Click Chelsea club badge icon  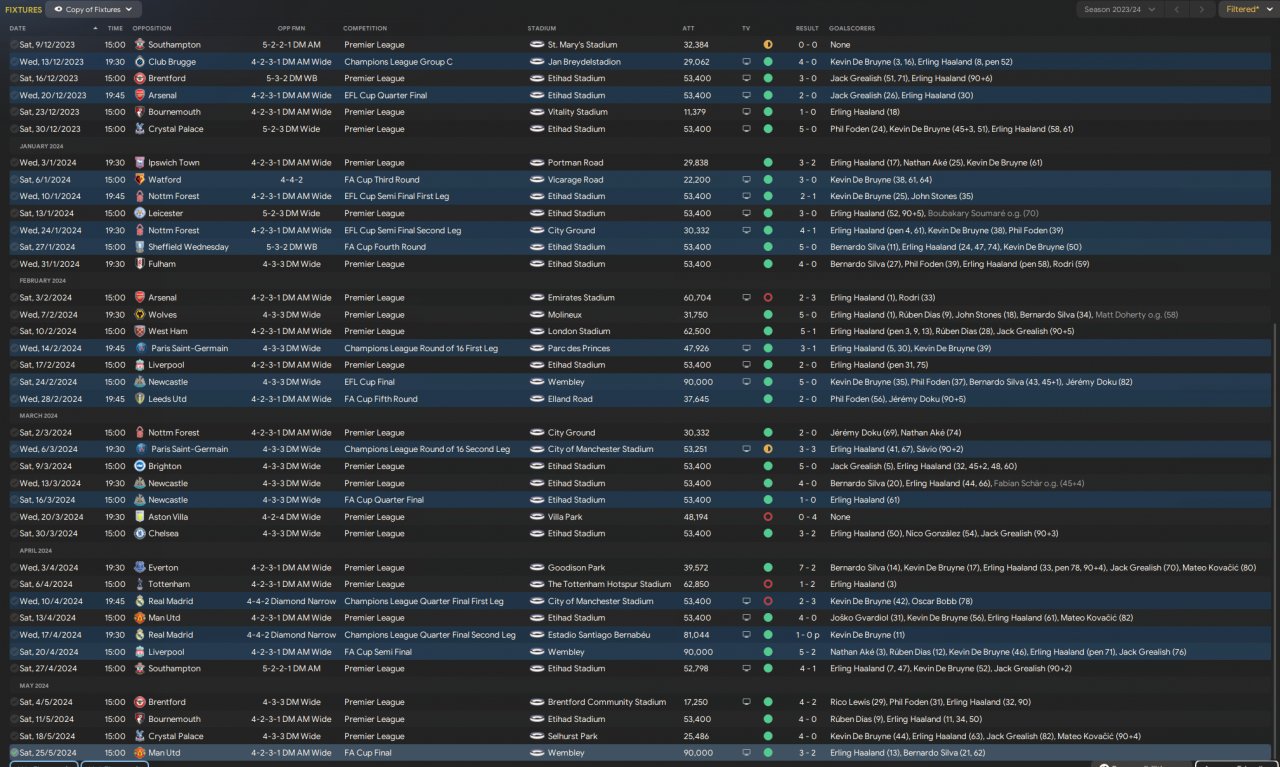click(140, 534)
